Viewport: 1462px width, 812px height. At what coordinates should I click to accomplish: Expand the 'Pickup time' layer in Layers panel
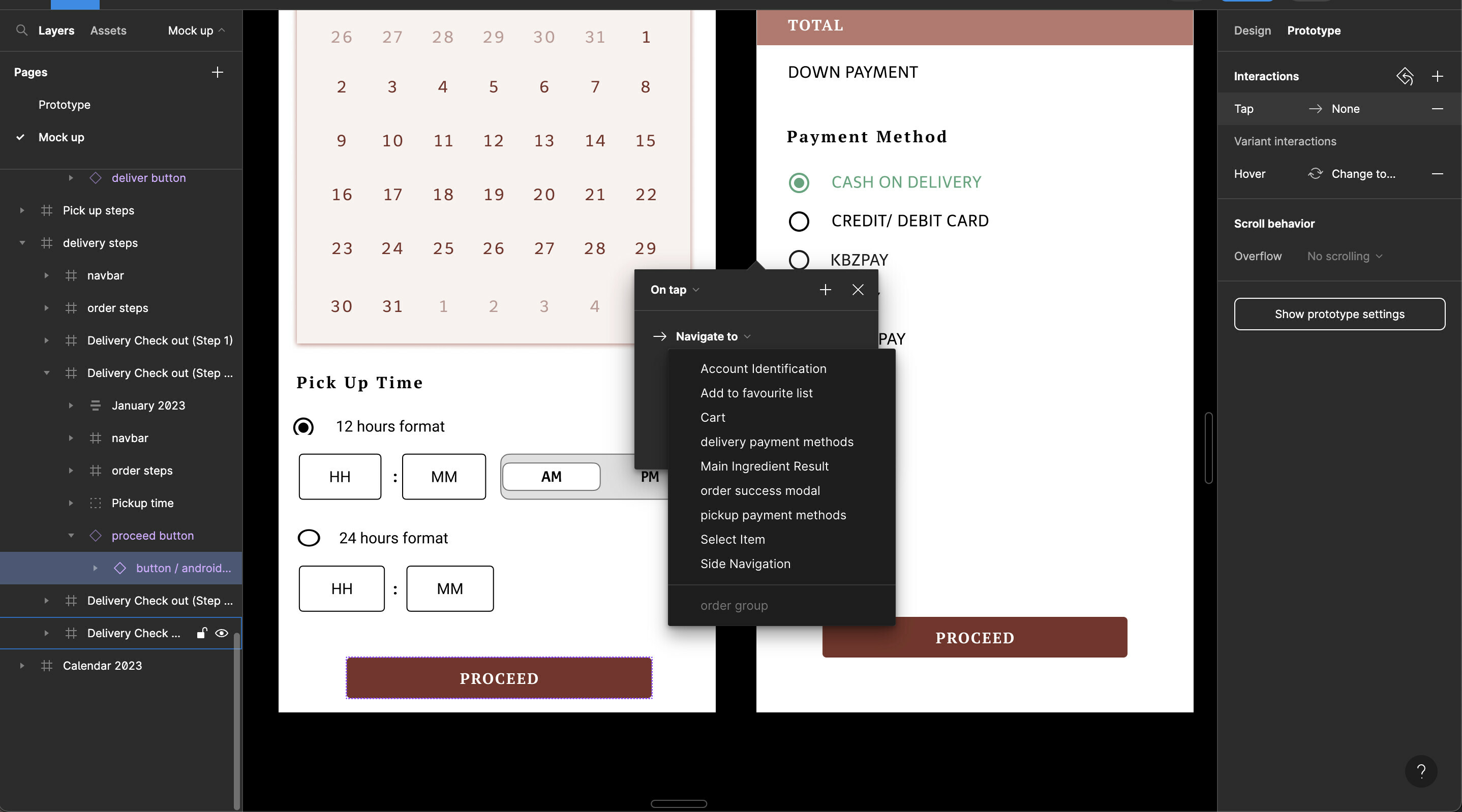tap(71, 503)
